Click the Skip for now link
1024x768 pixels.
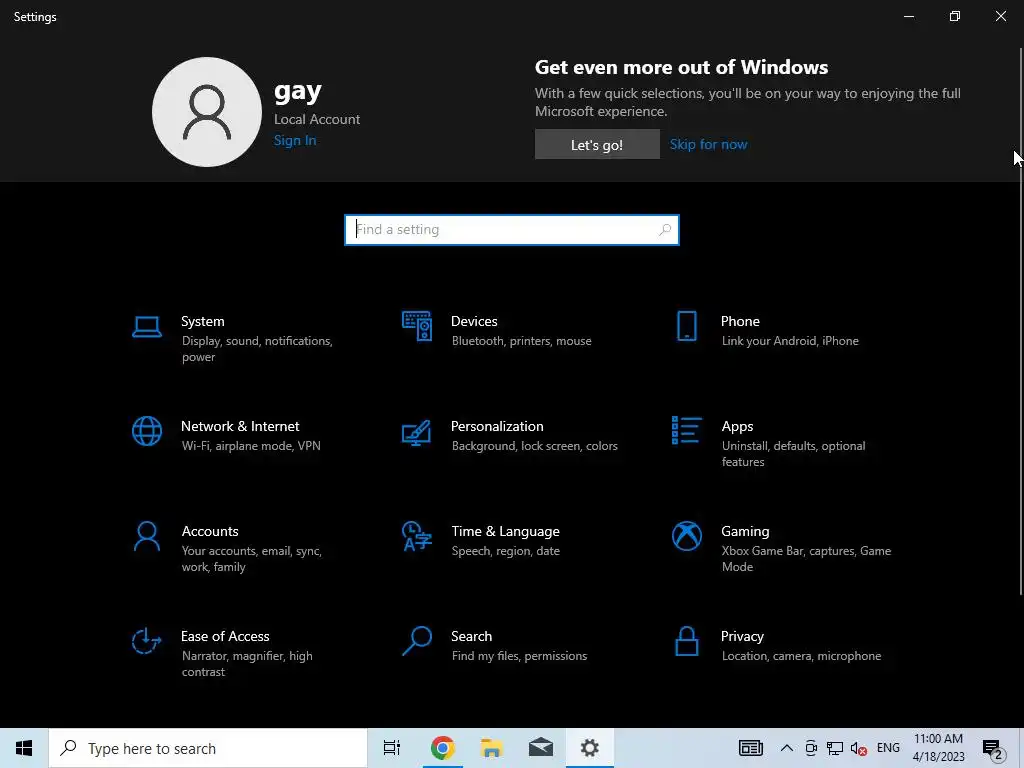[x=709, y=144]
